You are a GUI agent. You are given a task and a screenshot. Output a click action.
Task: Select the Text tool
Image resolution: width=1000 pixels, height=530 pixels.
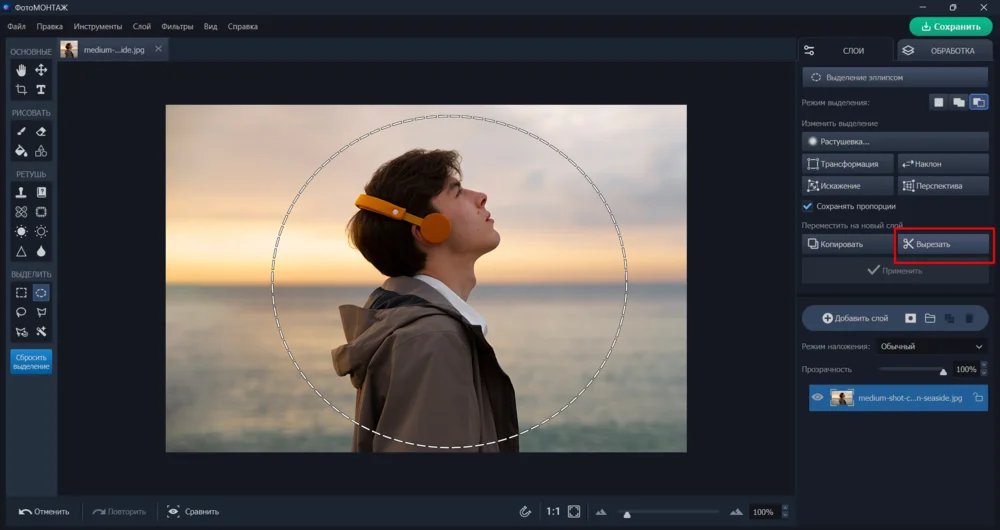(x=41, y=89)
